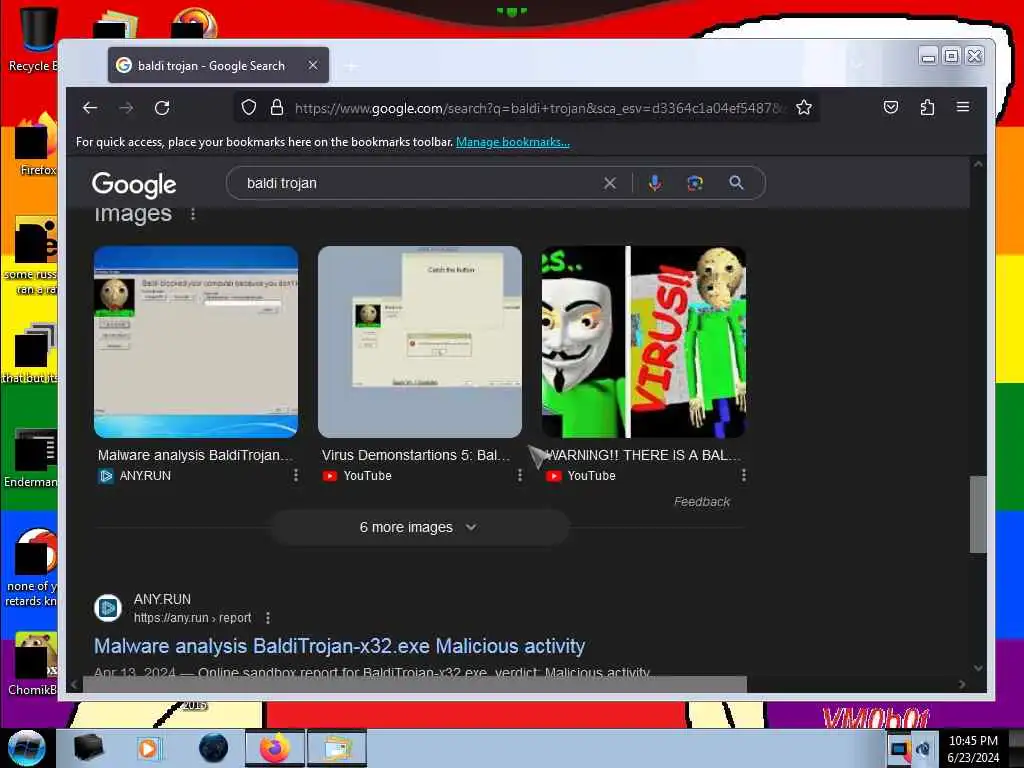
Task: Select the Chomik desktop icon
Action: click(x=33, y=664)
